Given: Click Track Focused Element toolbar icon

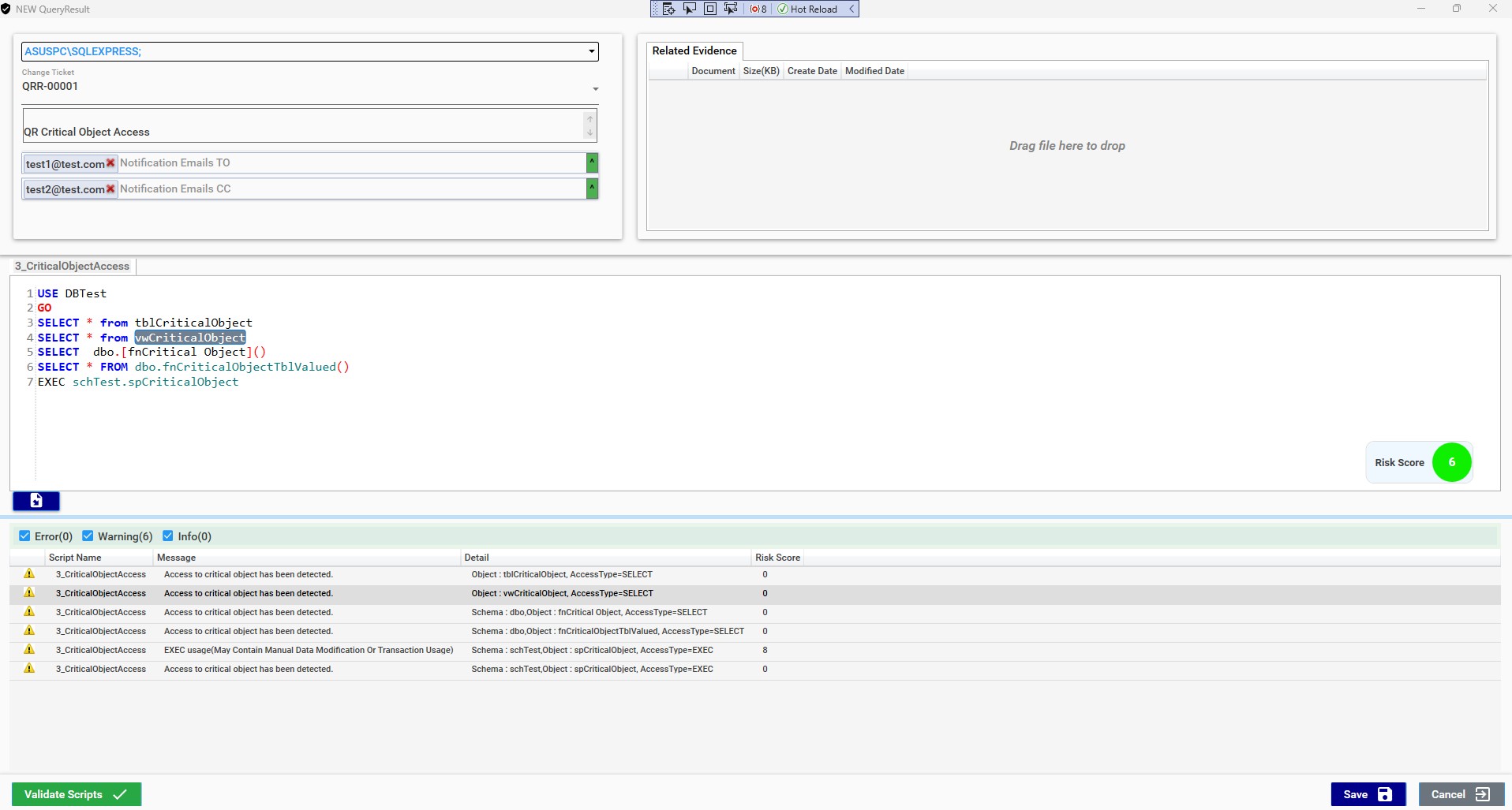Looking at the screenshot, I should point(731,9).
